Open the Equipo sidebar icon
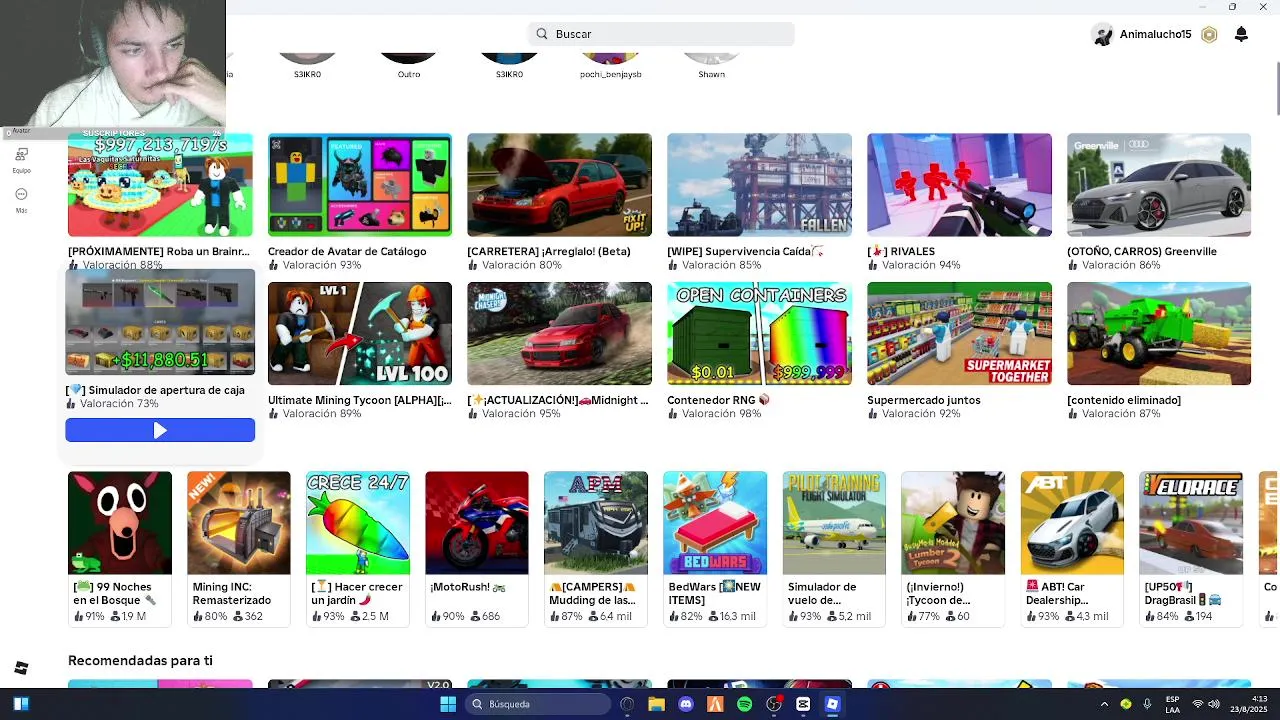This screenshot has width=1280, height=720. [21, 155]
